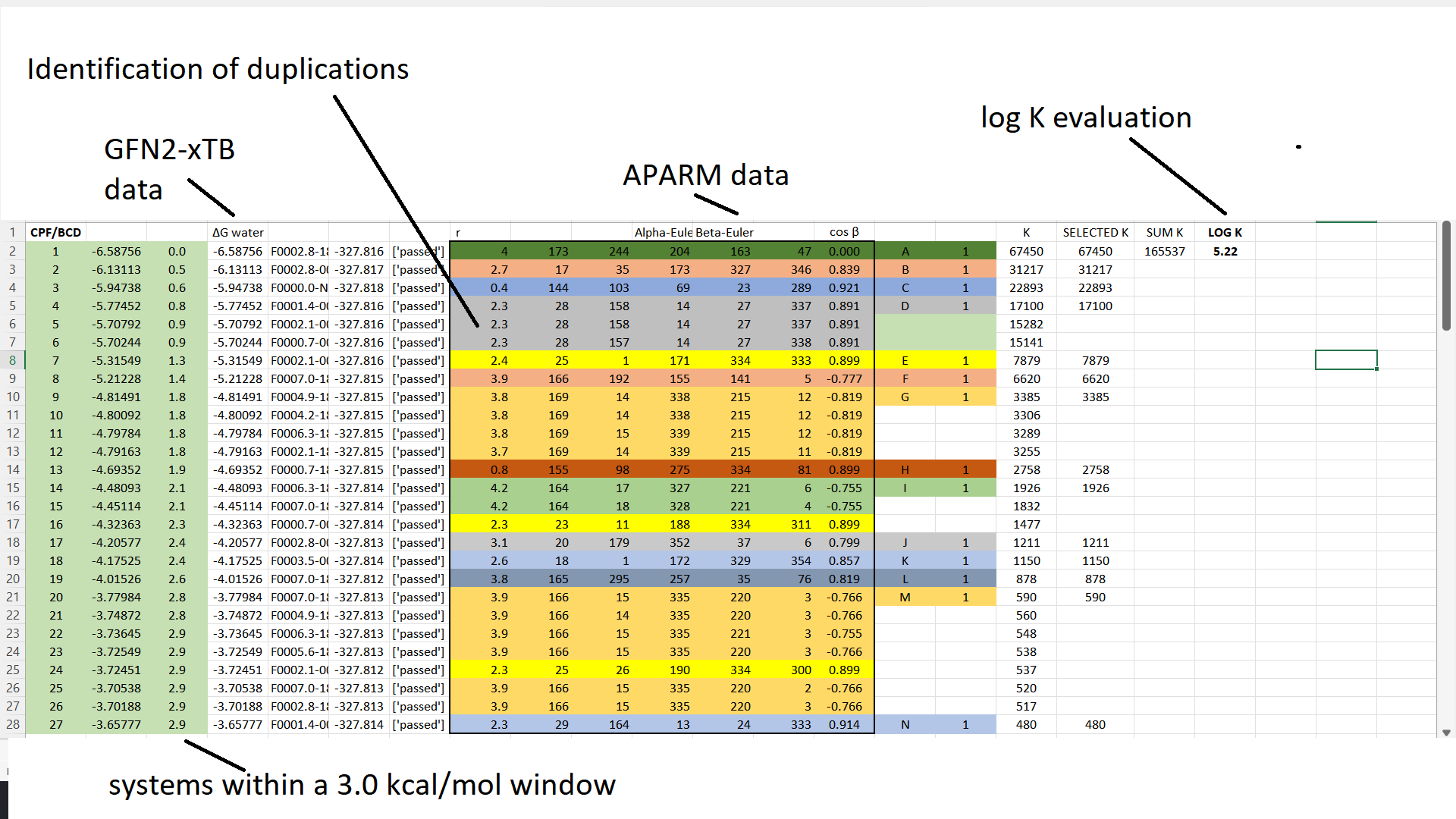Click the cell showing SUM K value 165537

point(1166,251)
